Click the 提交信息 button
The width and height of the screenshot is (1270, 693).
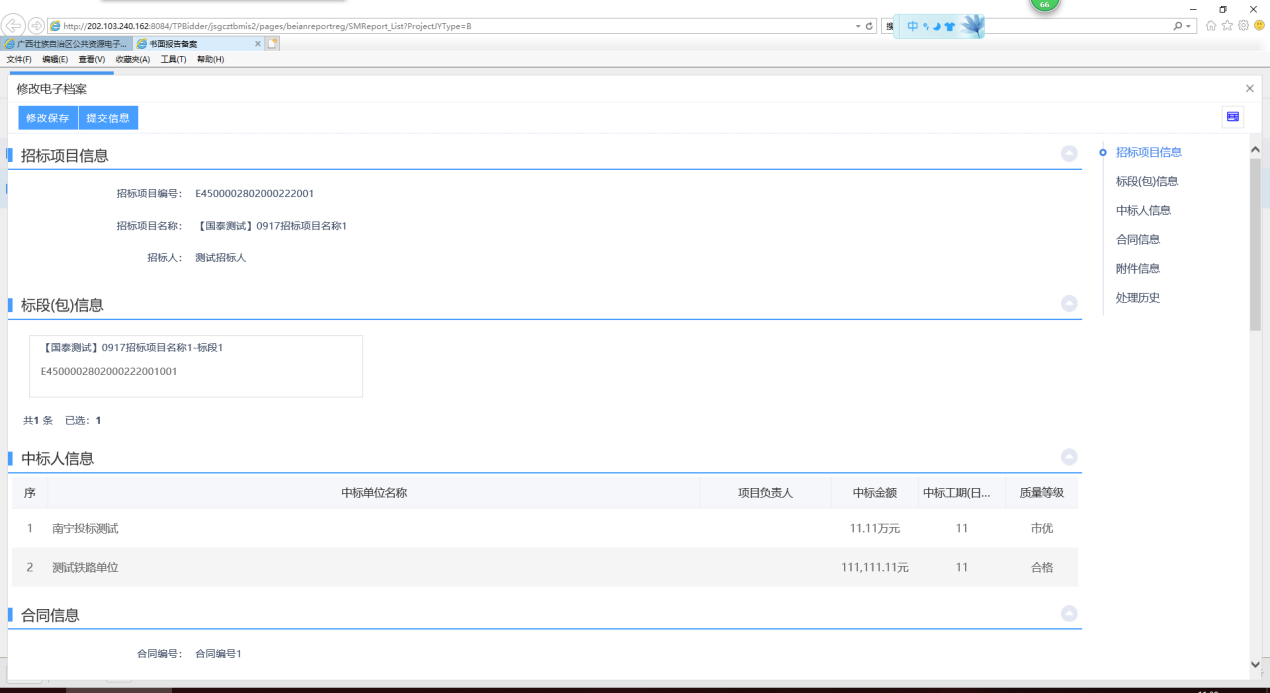click(x=108, y=118)
